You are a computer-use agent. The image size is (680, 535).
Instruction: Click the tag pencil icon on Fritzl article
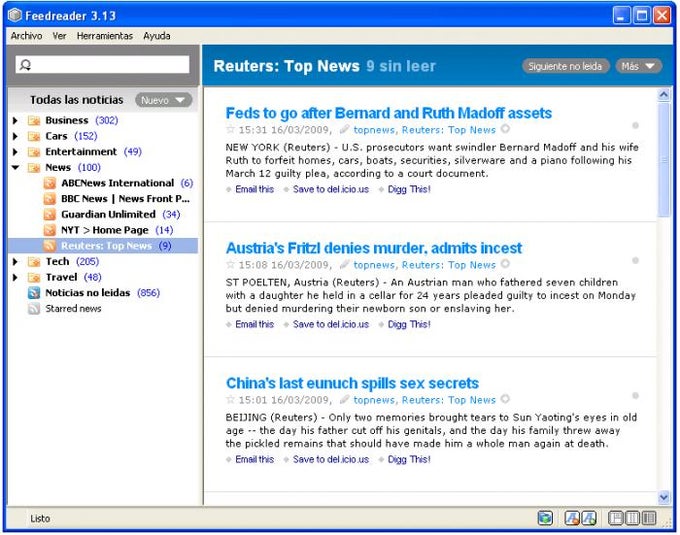pos(344,264)
